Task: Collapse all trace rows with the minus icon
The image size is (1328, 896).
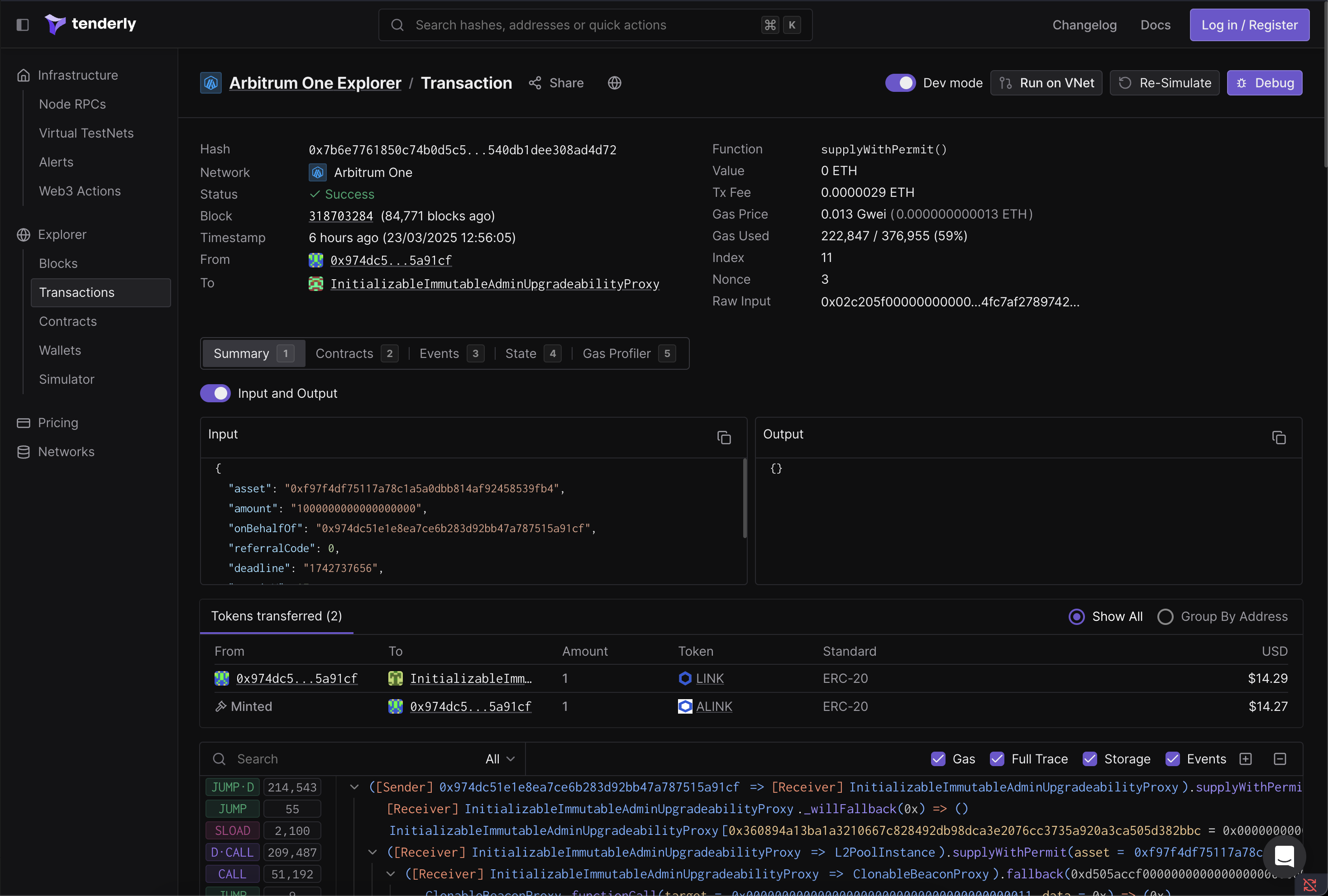Action: pos(1280,759)
